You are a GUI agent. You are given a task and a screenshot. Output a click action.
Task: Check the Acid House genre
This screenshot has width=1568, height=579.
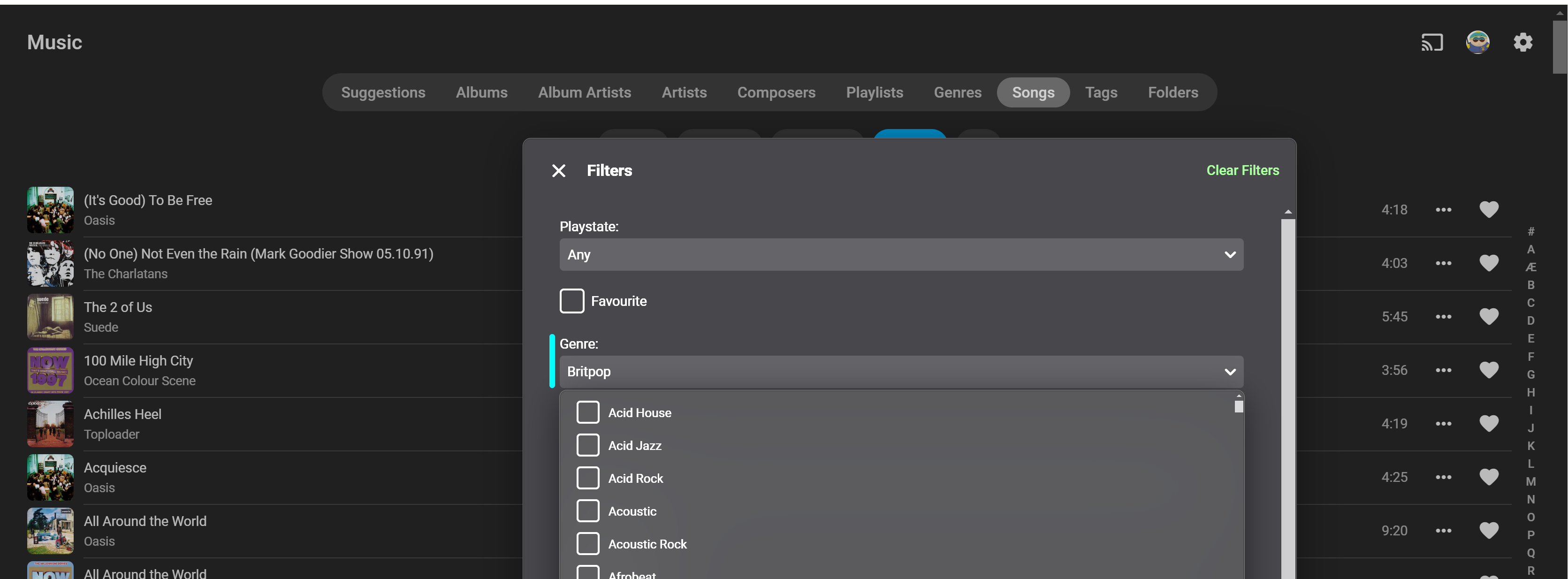coord(587,413)
